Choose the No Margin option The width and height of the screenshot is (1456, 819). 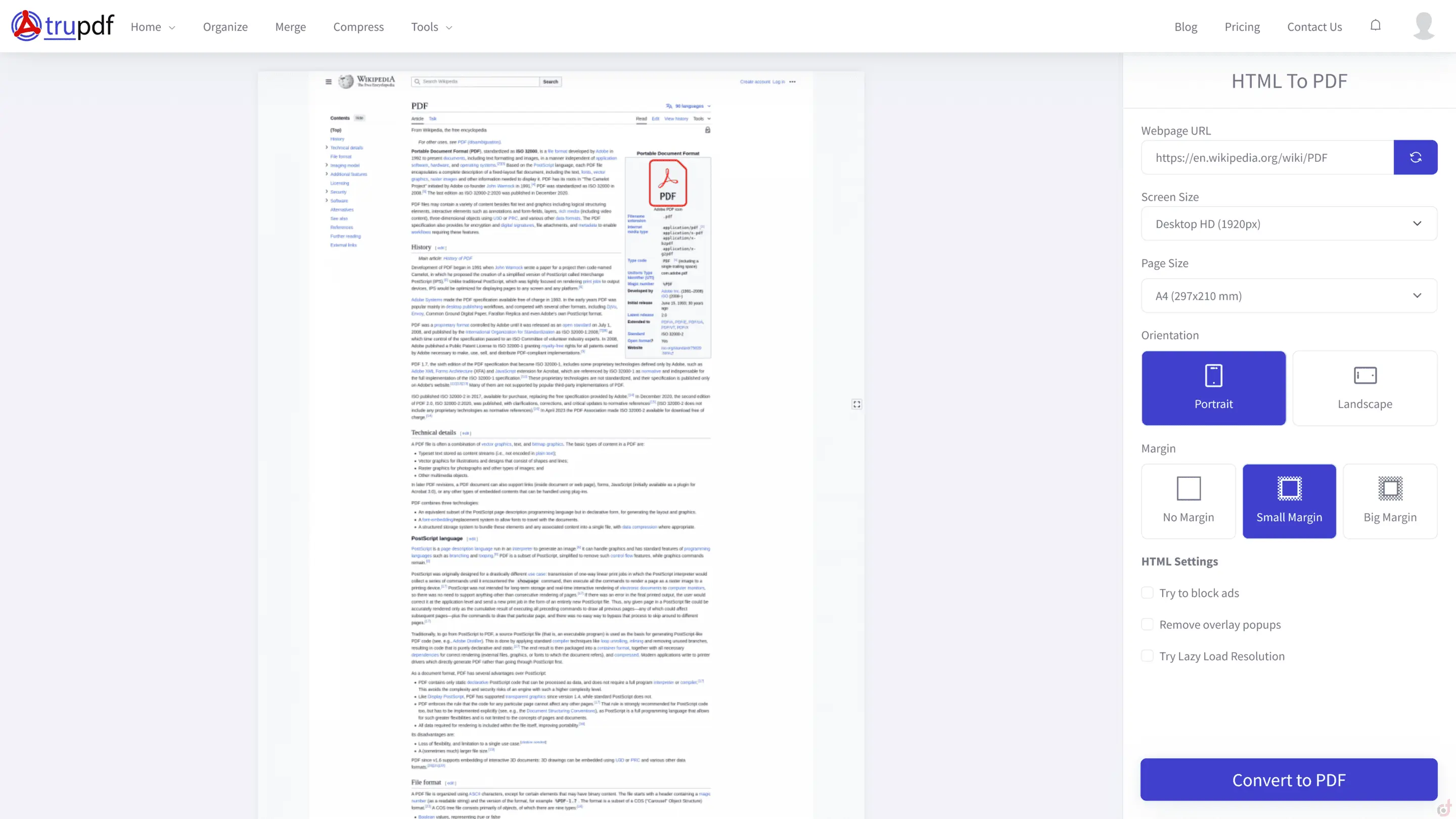(x=1188, y=501)
